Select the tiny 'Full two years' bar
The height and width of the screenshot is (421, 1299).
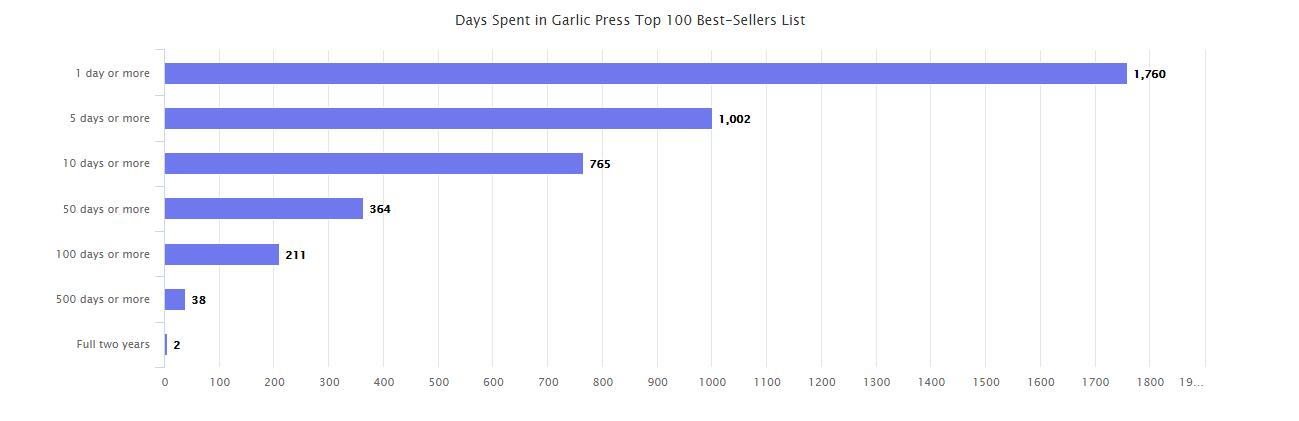tap(166, 345)
